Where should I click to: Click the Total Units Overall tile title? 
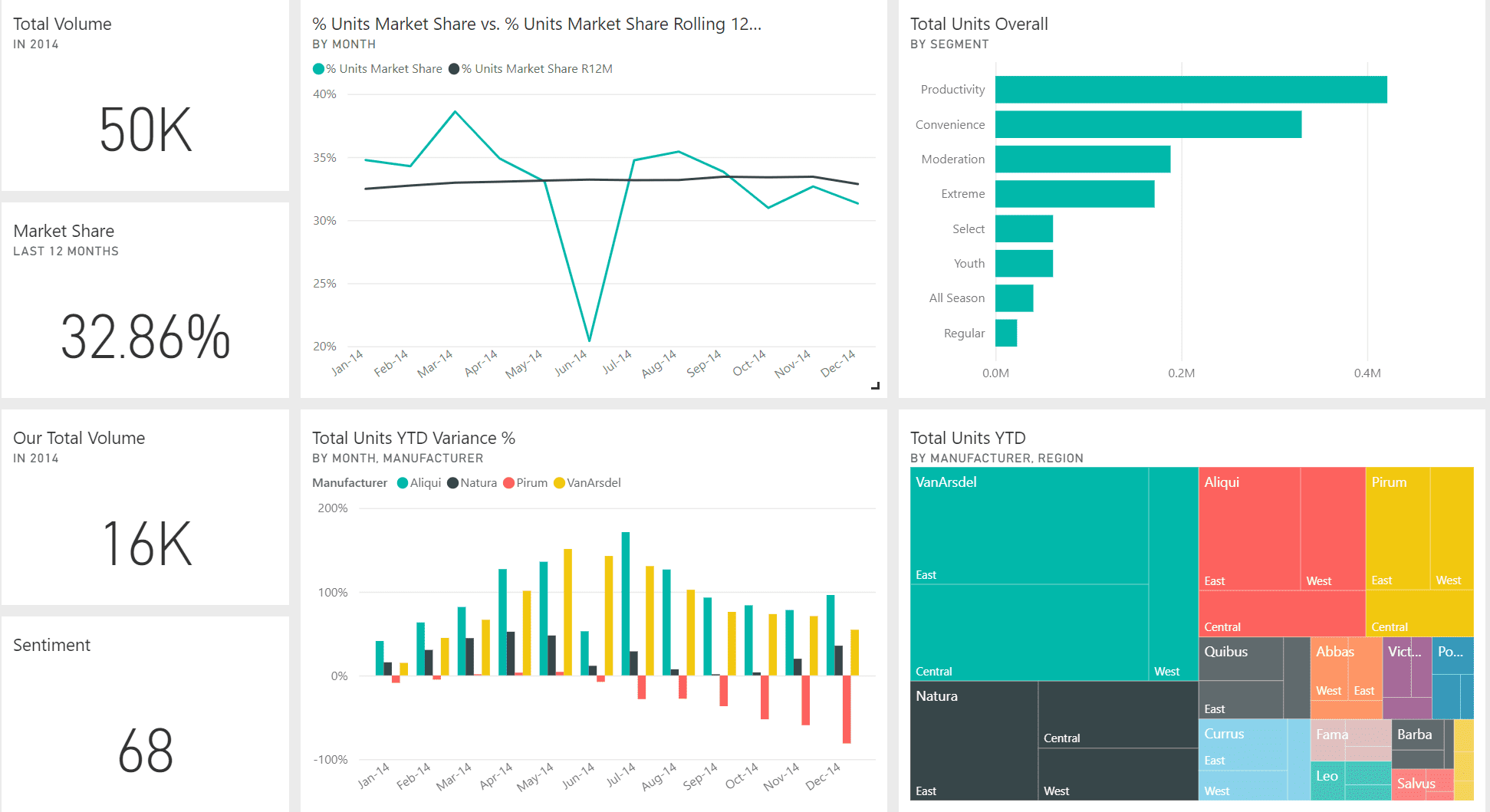click(979, 24)
